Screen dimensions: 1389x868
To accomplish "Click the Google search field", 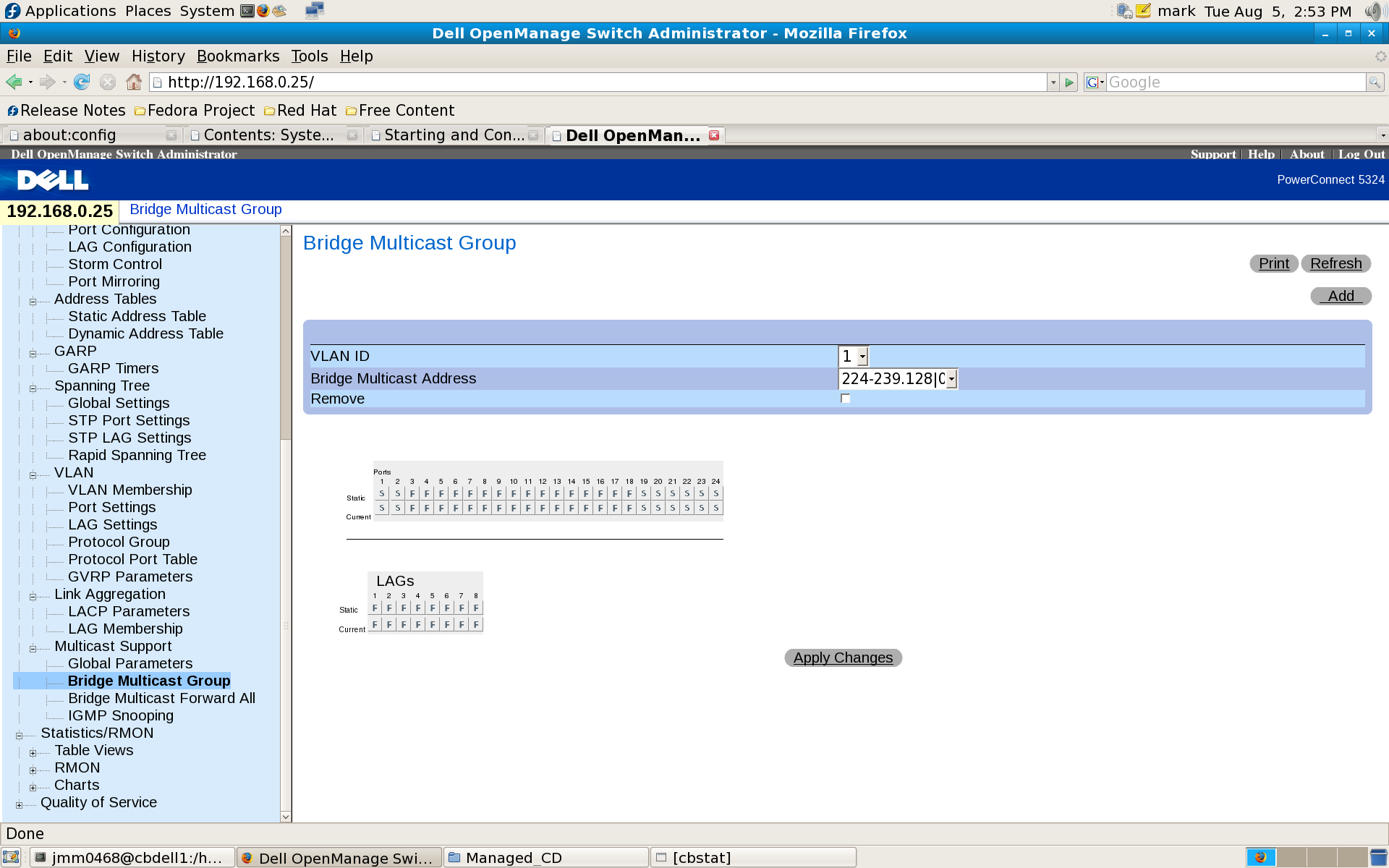I will pyautogui.click(x=1236, y=82).
